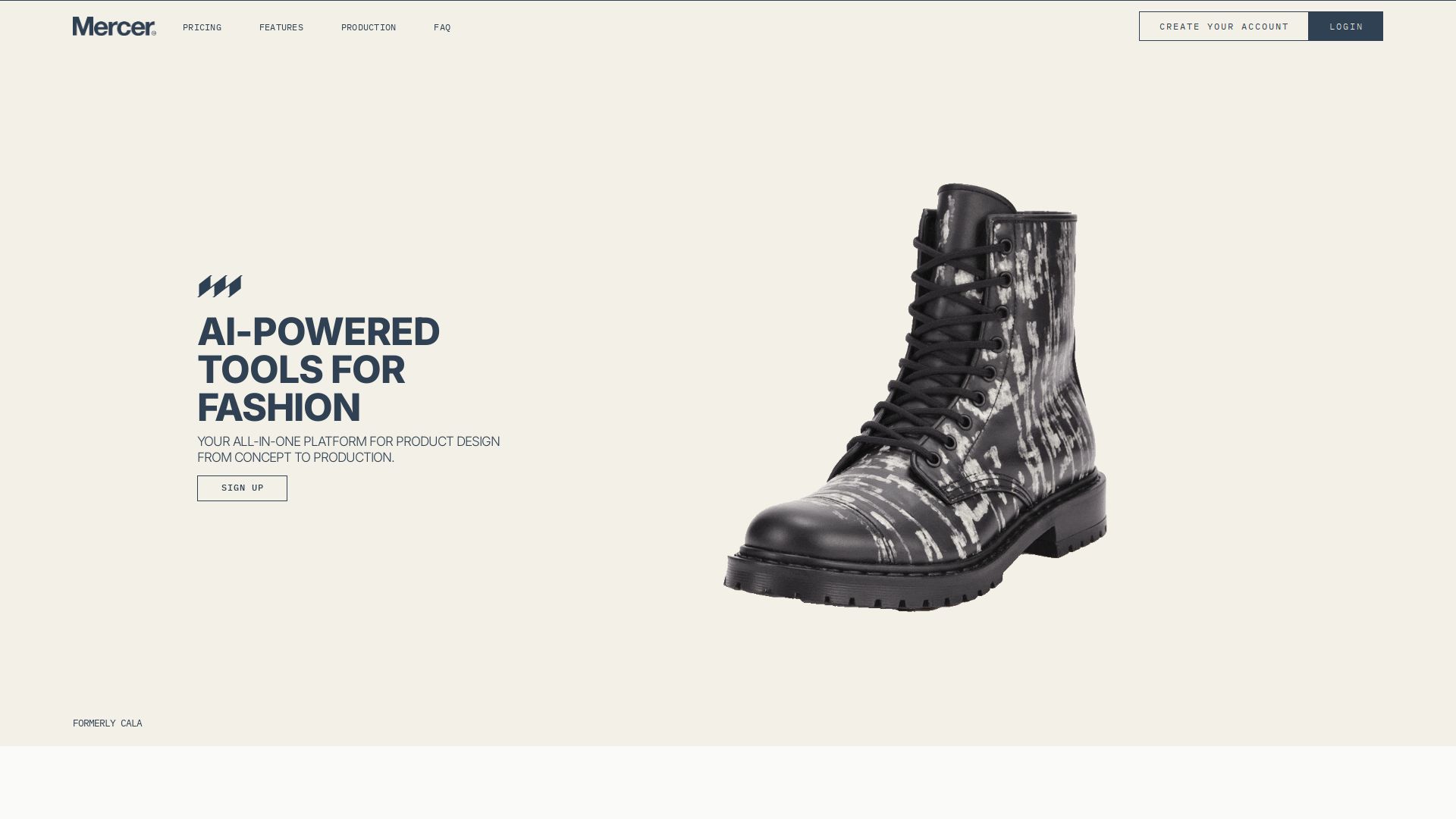Click the registered trademark symbol beside the Mercer logo

pos(153,33)
